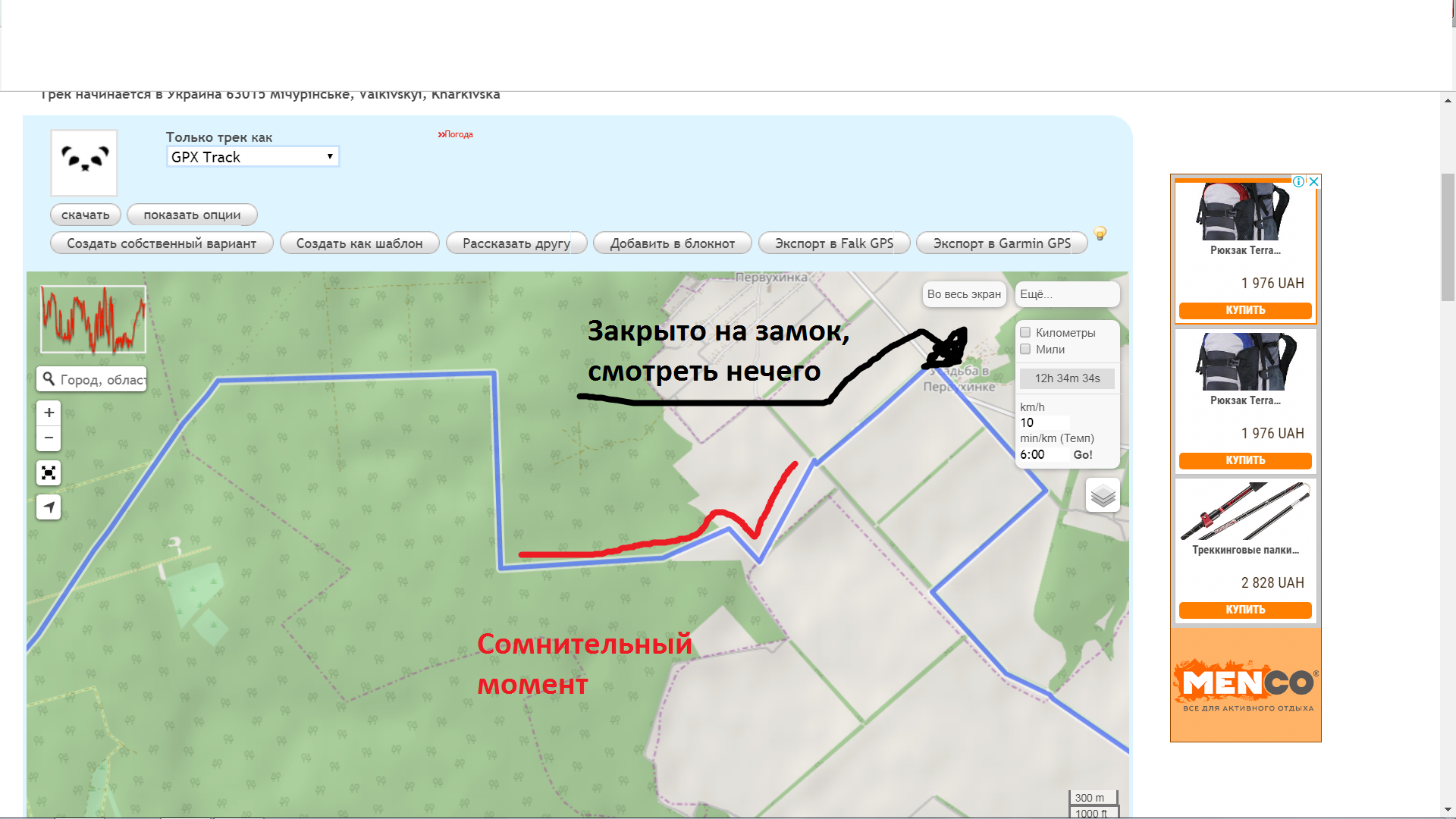Click the fit-track-to-view map icon

[49, 473]
